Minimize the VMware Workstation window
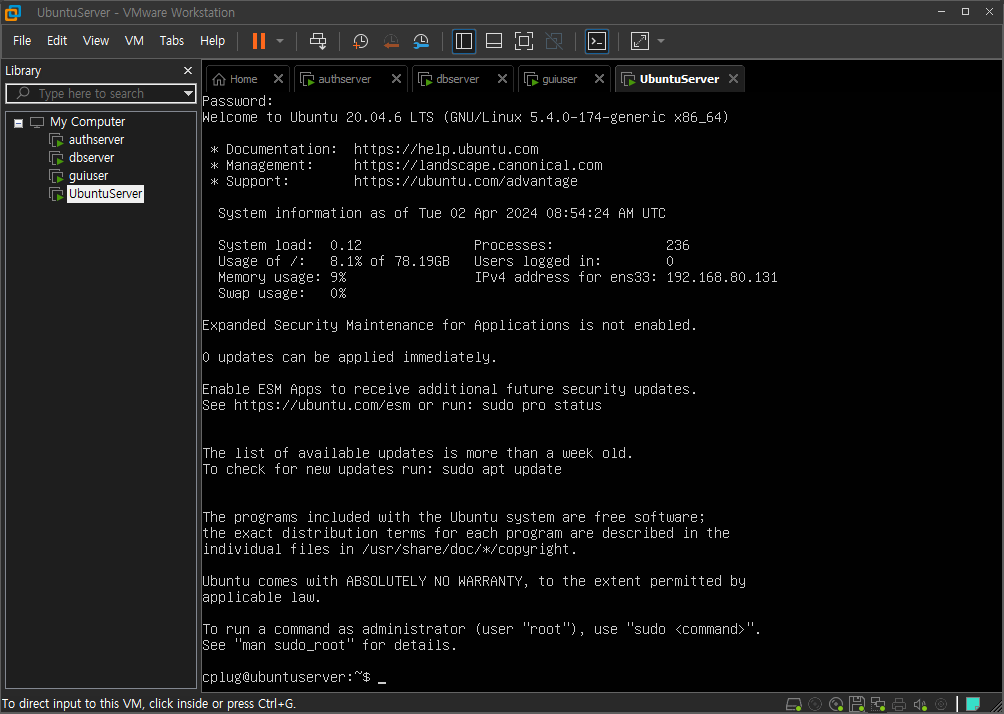Viewport: 1004px width, 714px height. click(x=941, y=12)
